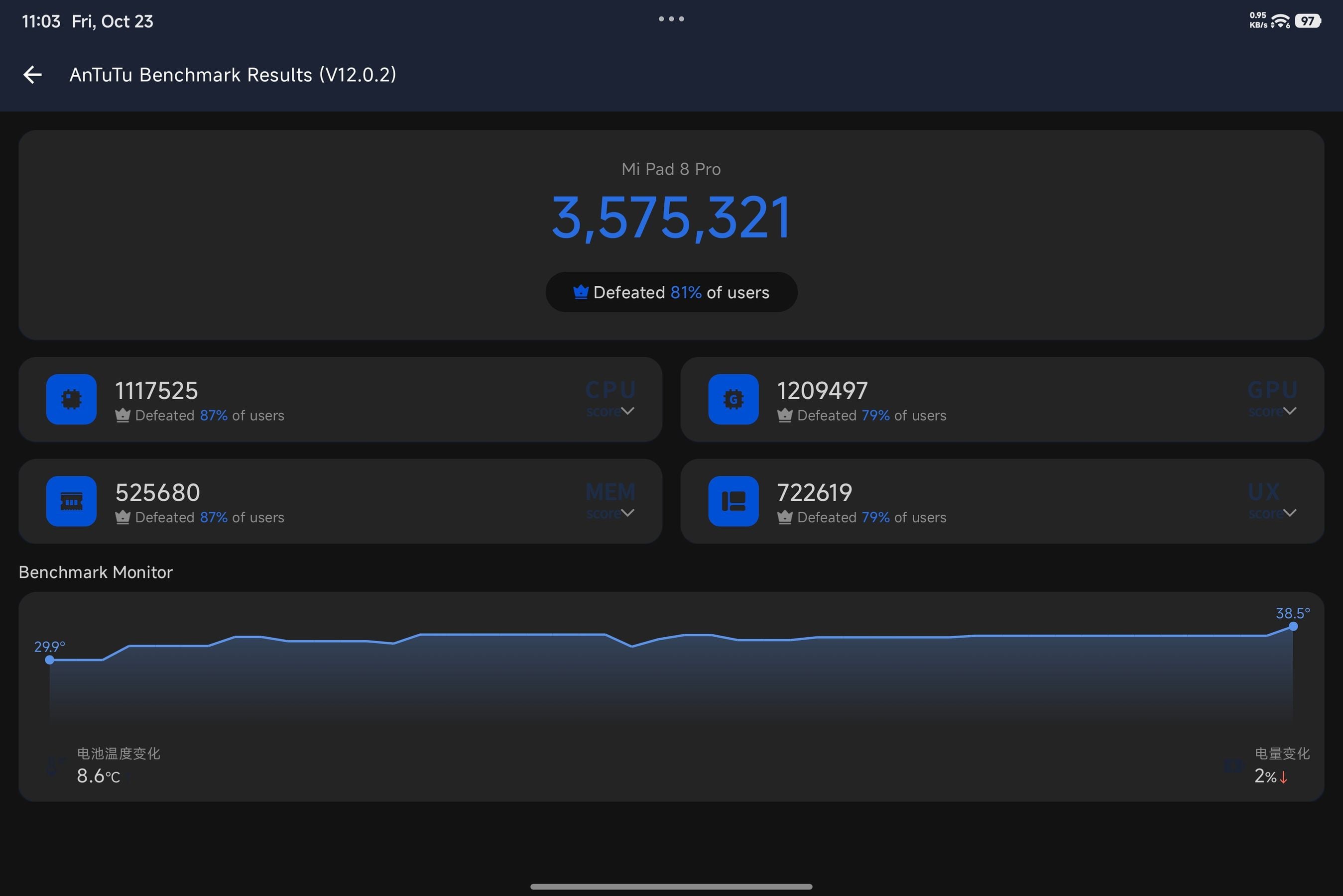Tap the crown icon under 722619
The image size is (1343, 896).
(x=785, y=517)
